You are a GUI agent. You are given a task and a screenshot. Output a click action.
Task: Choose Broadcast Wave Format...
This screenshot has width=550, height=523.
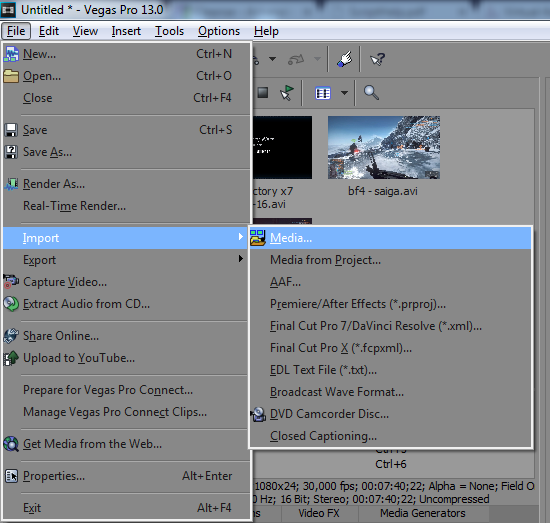(x=390, y=392)
